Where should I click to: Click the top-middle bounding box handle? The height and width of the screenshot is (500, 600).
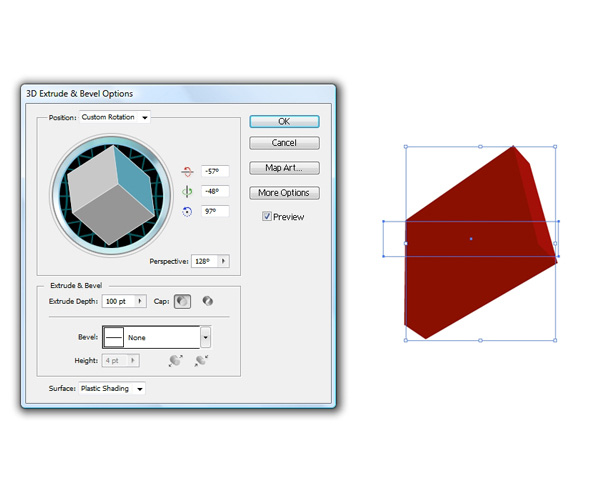click(x=480, y=147)
